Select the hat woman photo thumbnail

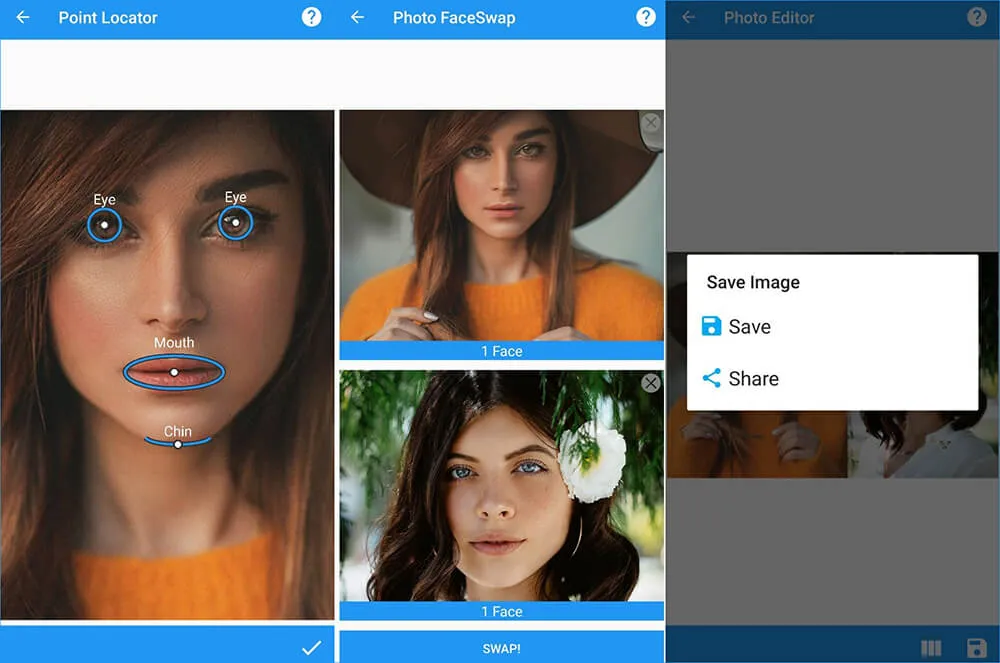501,226
